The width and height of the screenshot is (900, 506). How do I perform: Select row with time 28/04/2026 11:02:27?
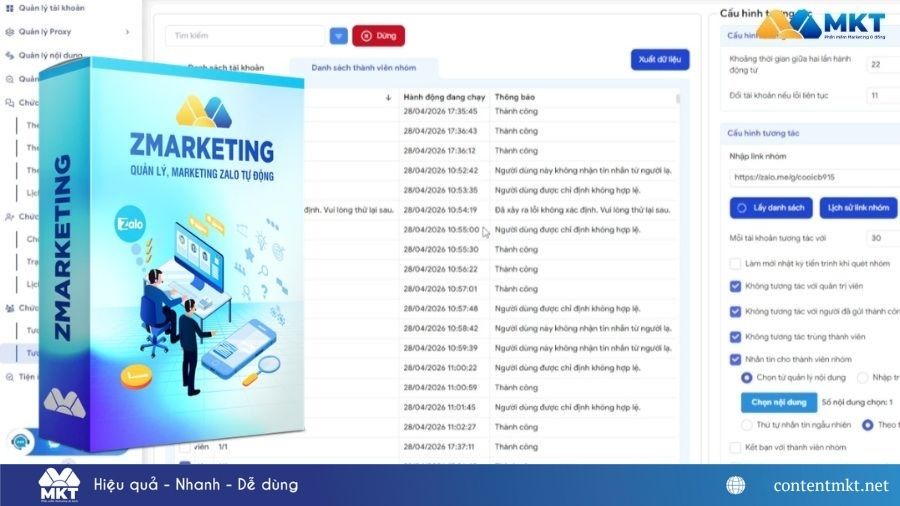440,427
